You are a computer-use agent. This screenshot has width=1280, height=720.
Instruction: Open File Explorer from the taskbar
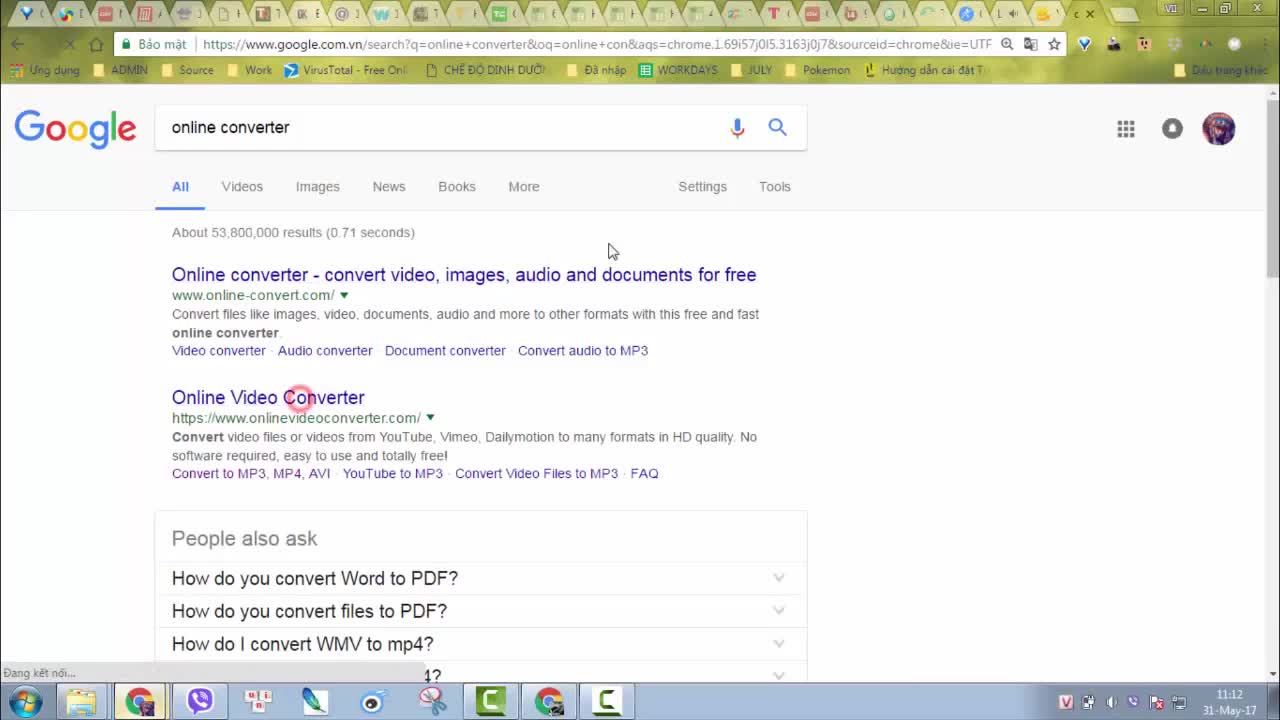point(81,701)
